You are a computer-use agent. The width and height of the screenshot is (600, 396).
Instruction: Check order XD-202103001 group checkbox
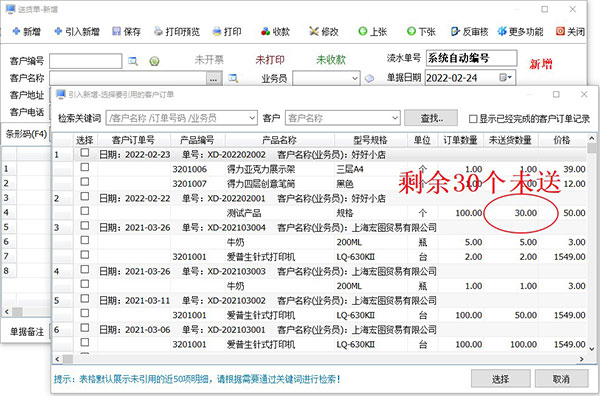[85, 328]
